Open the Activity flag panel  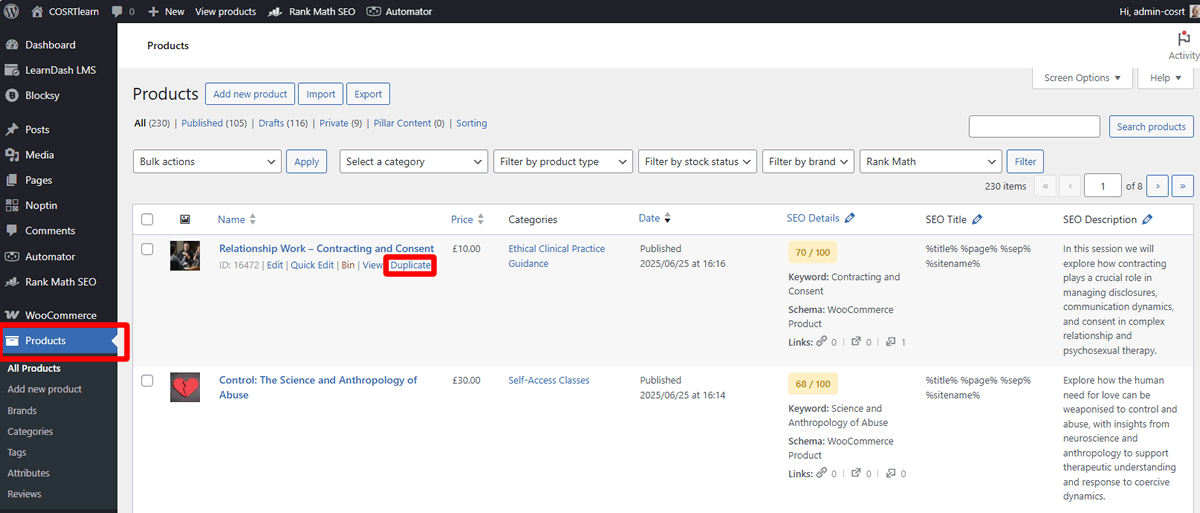tap(1183, 45)
